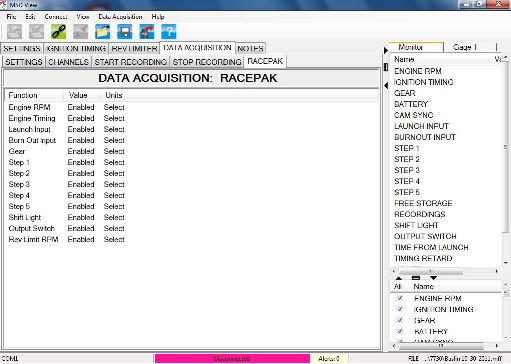
Task: Click the monitor list Name column header
Action: 404,59
